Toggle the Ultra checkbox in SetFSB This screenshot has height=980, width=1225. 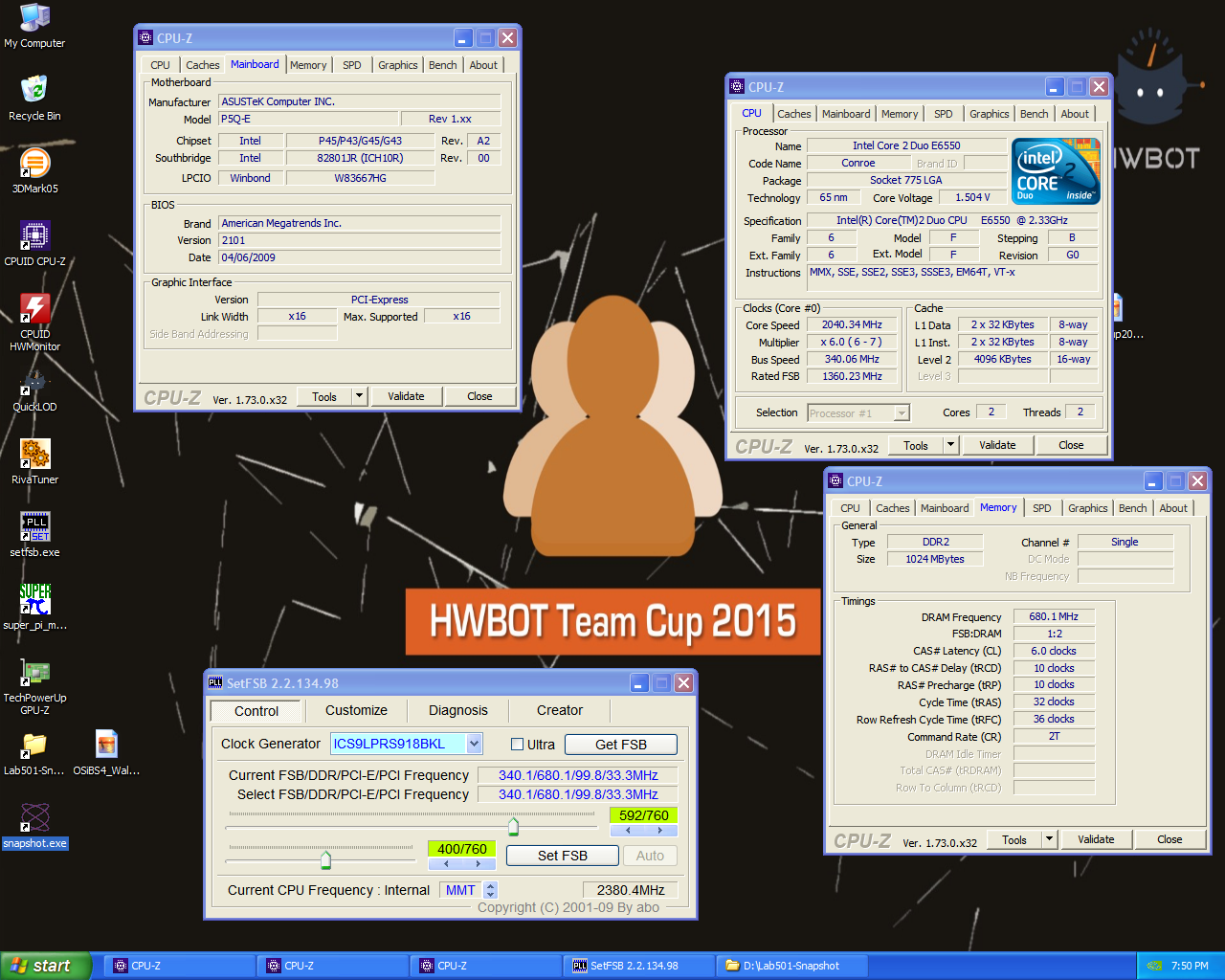click(x=517, y=745)
